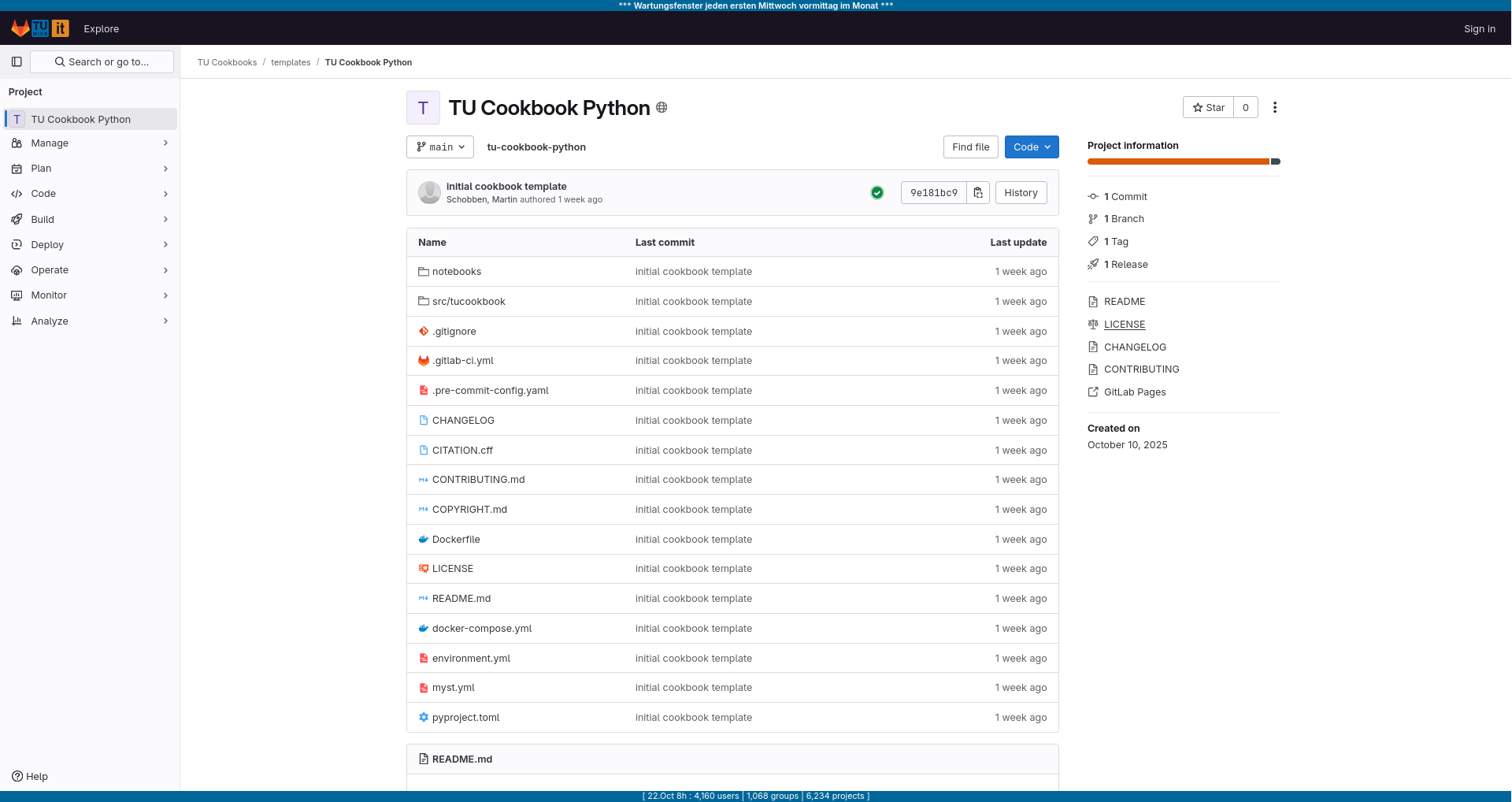The height and width of the screenshot is (802, 1512).
Task: Click the Search or go to field
Action: [x=102, y=62]
